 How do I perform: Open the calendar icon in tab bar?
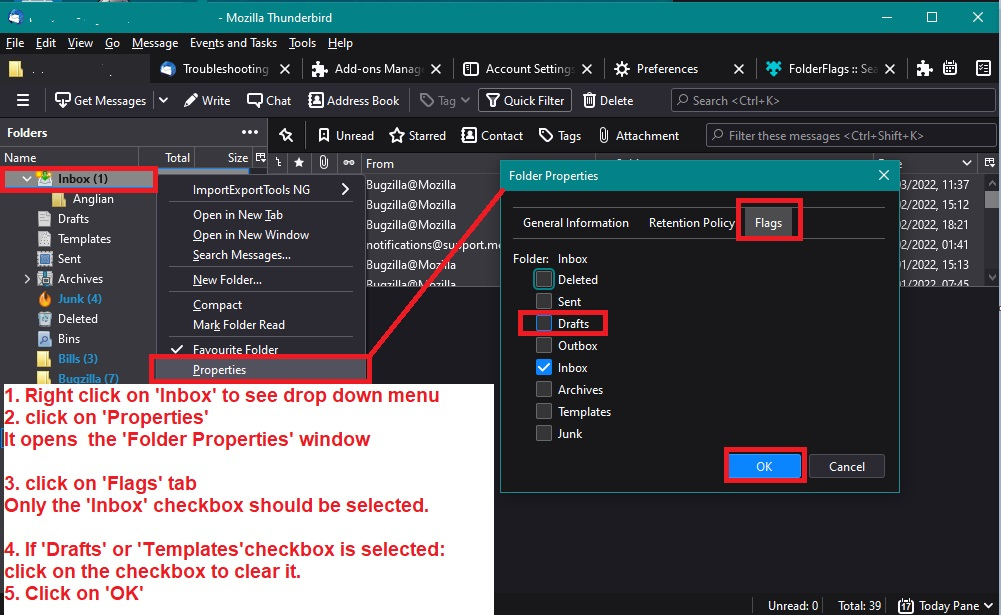(x=951, y=69)
